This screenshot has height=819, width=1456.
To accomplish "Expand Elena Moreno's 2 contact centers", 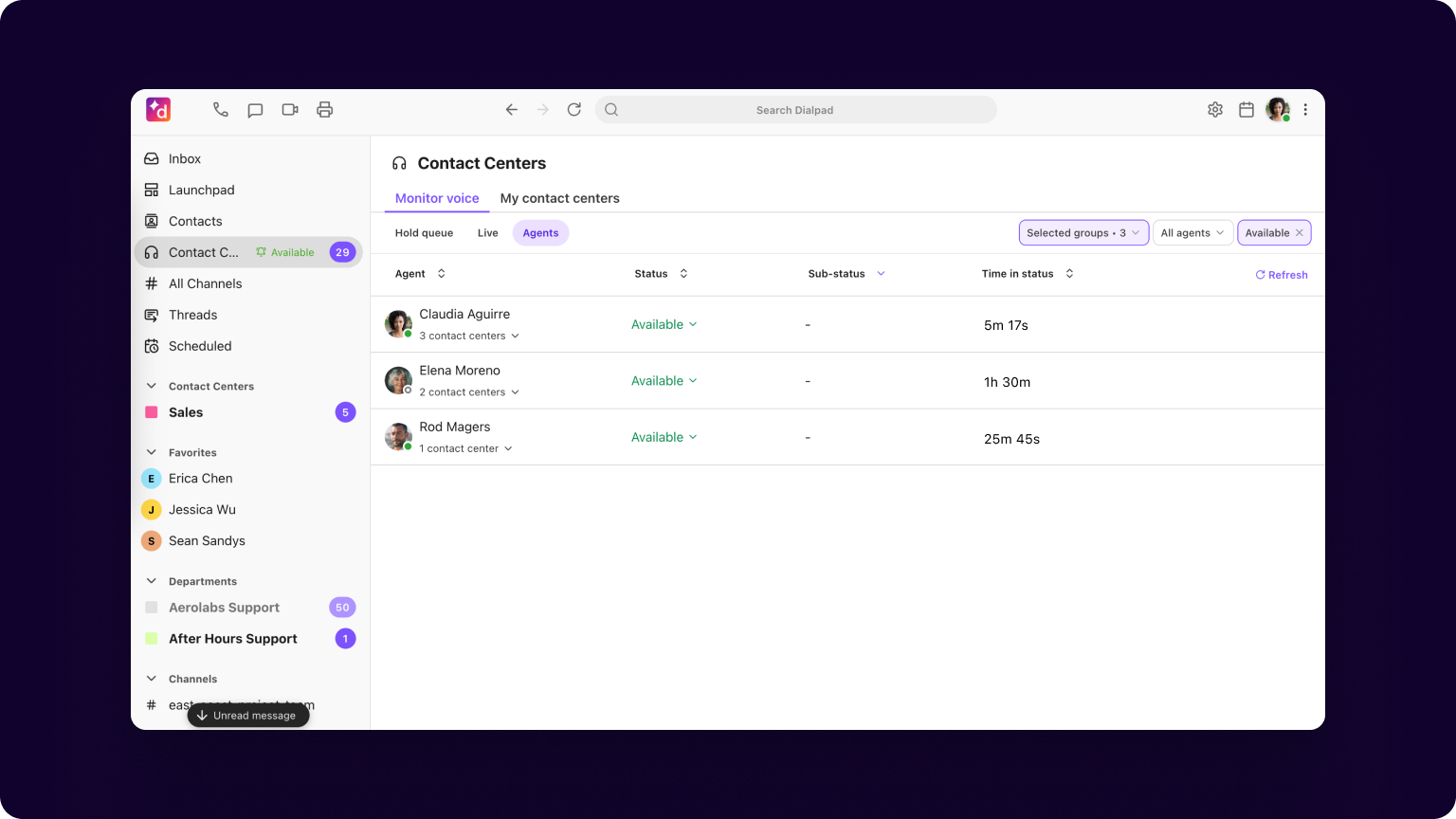I will 469,392.
